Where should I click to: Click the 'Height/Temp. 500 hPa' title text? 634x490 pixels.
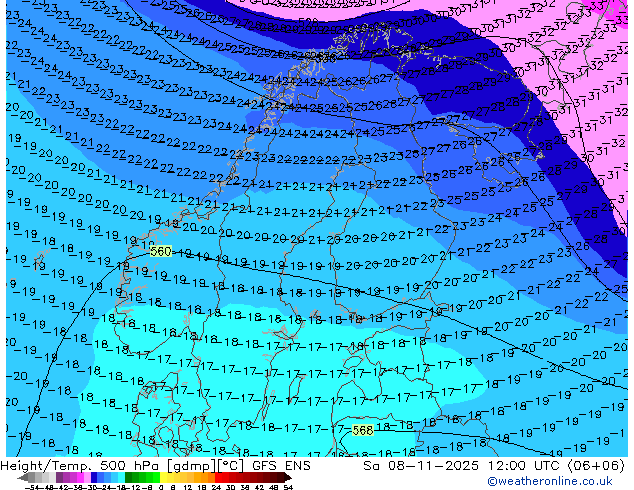click(80, 466)
